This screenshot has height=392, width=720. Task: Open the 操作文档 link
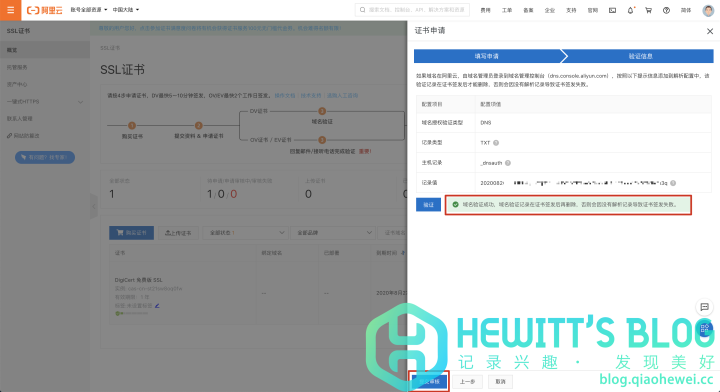pyautogui.click(x=285, y=95)
